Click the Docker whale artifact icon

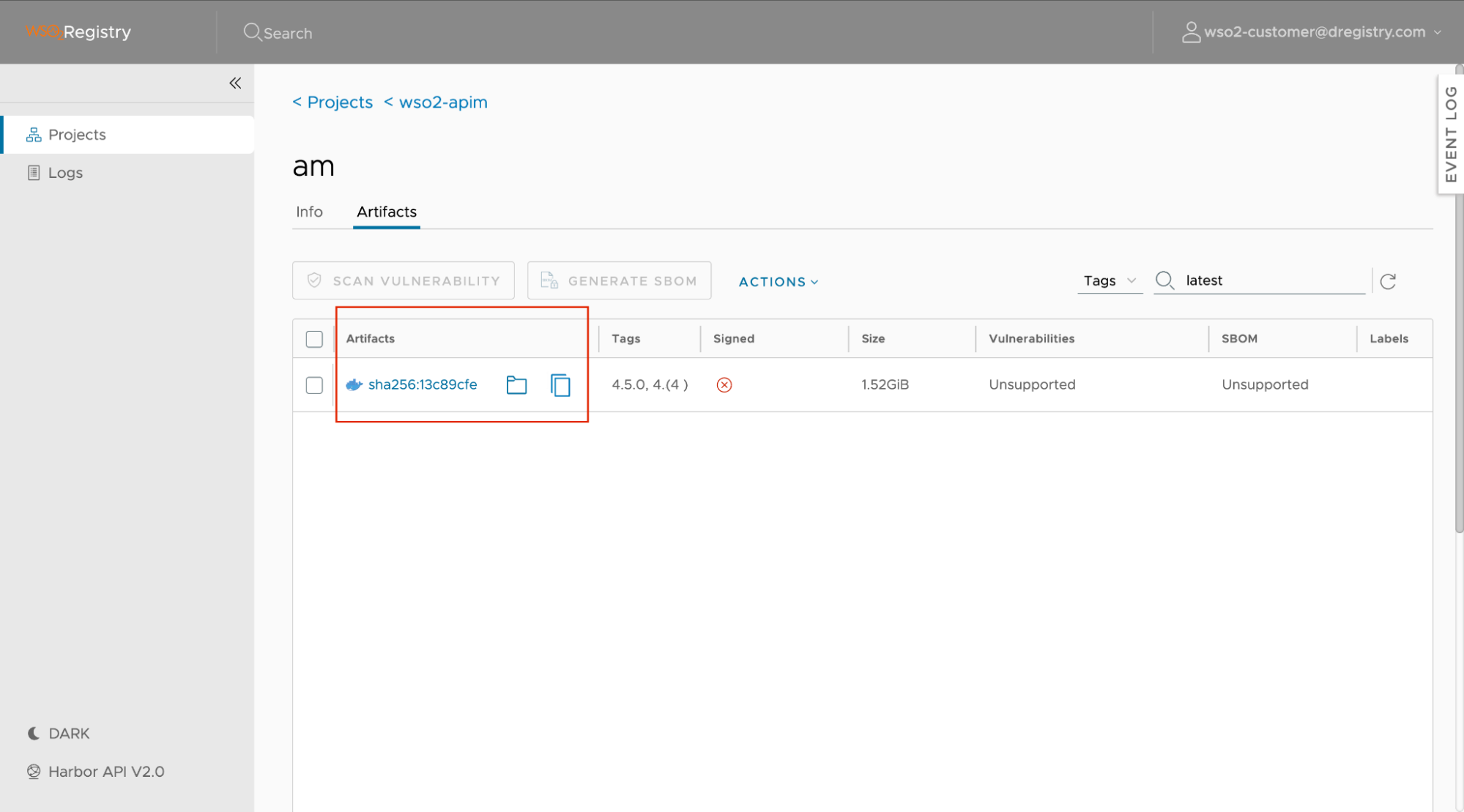(x=354, y=384)
